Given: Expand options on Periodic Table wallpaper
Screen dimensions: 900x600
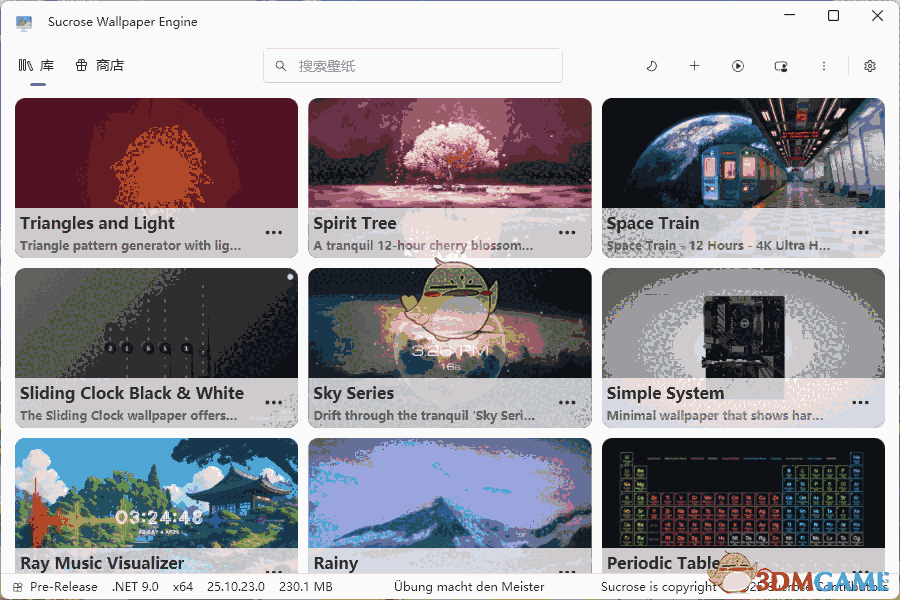Looking at the screenshot, I should [860, 571].
